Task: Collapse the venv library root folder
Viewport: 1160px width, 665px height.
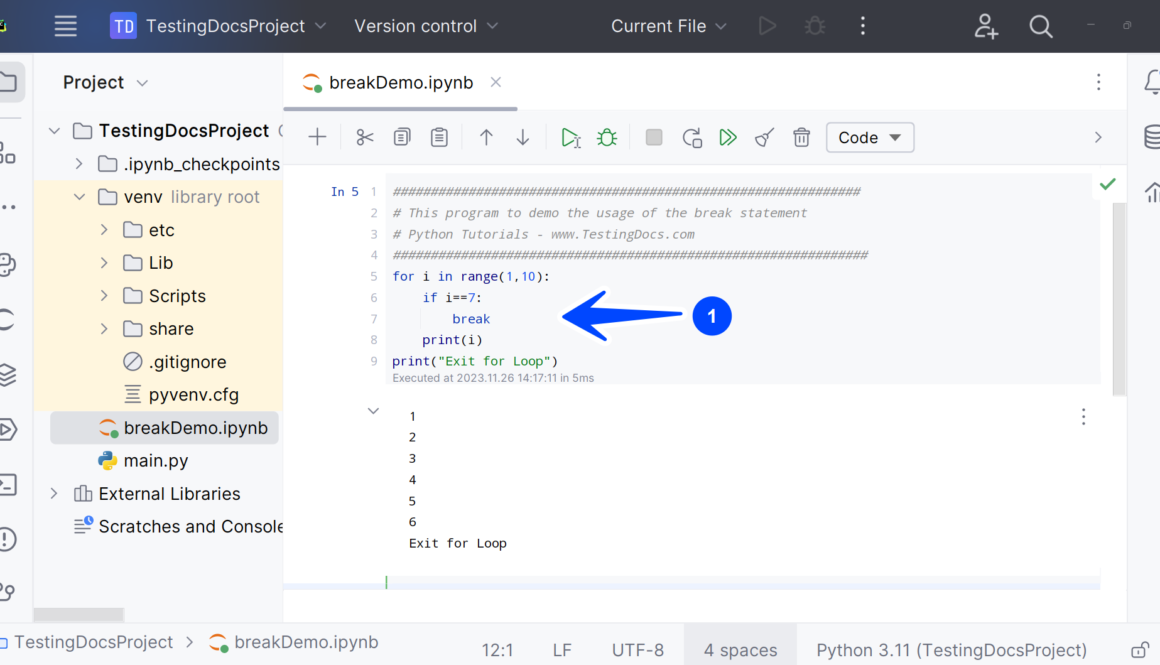Action: (80, 197)
